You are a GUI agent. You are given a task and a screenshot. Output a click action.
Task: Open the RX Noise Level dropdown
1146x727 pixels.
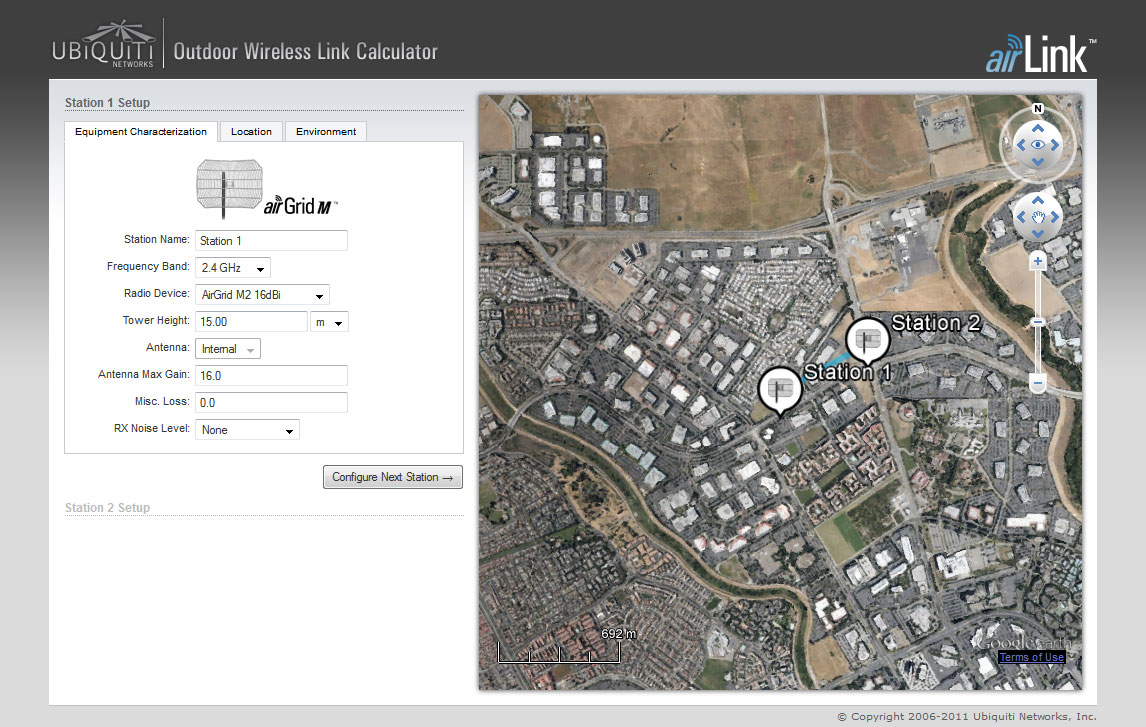(248, 430)
